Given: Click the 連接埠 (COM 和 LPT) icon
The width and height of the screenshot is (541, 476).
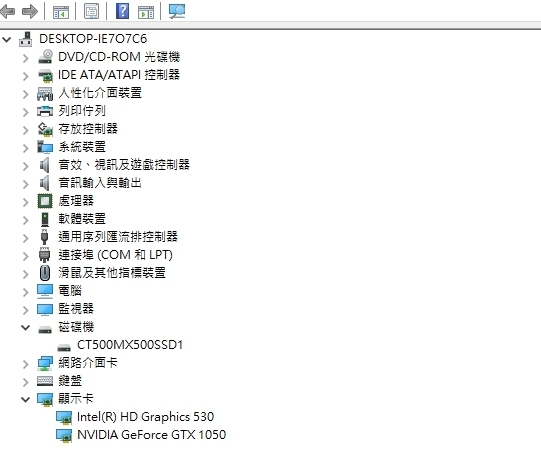Looking at the screenshot, I should tap(45, 255).
